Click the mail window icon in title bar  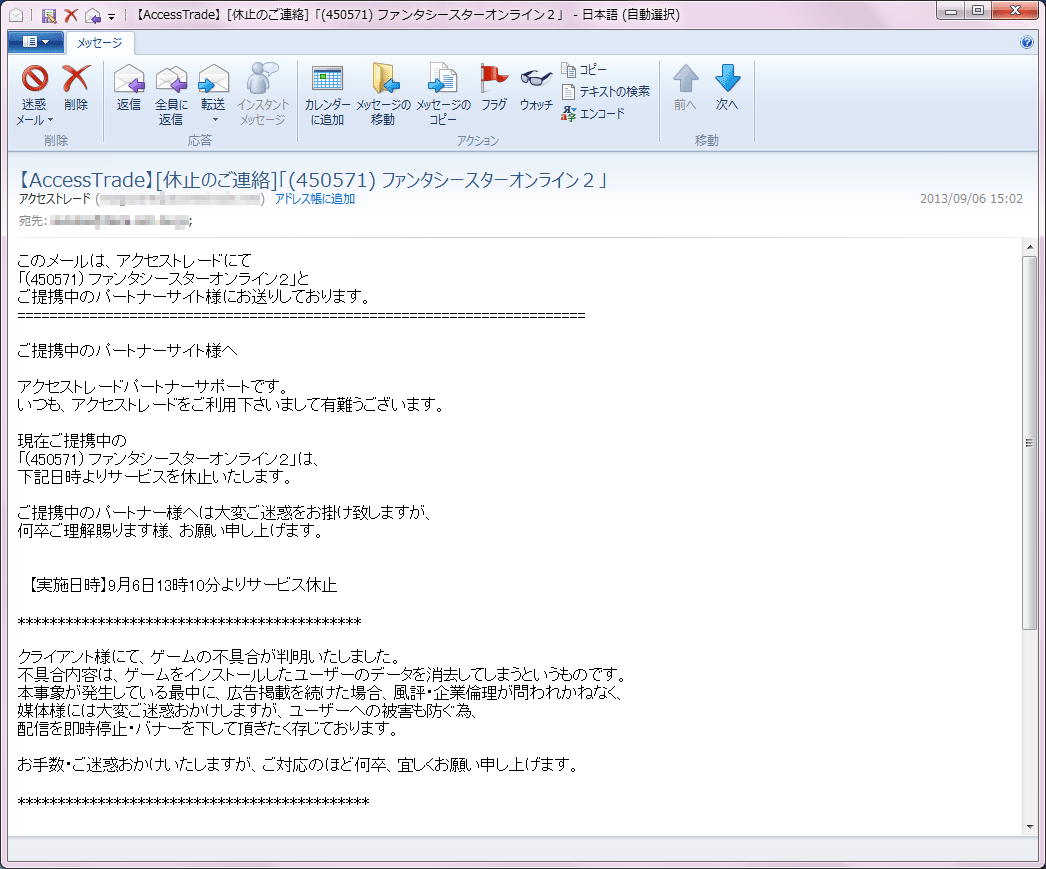(16, 15)
